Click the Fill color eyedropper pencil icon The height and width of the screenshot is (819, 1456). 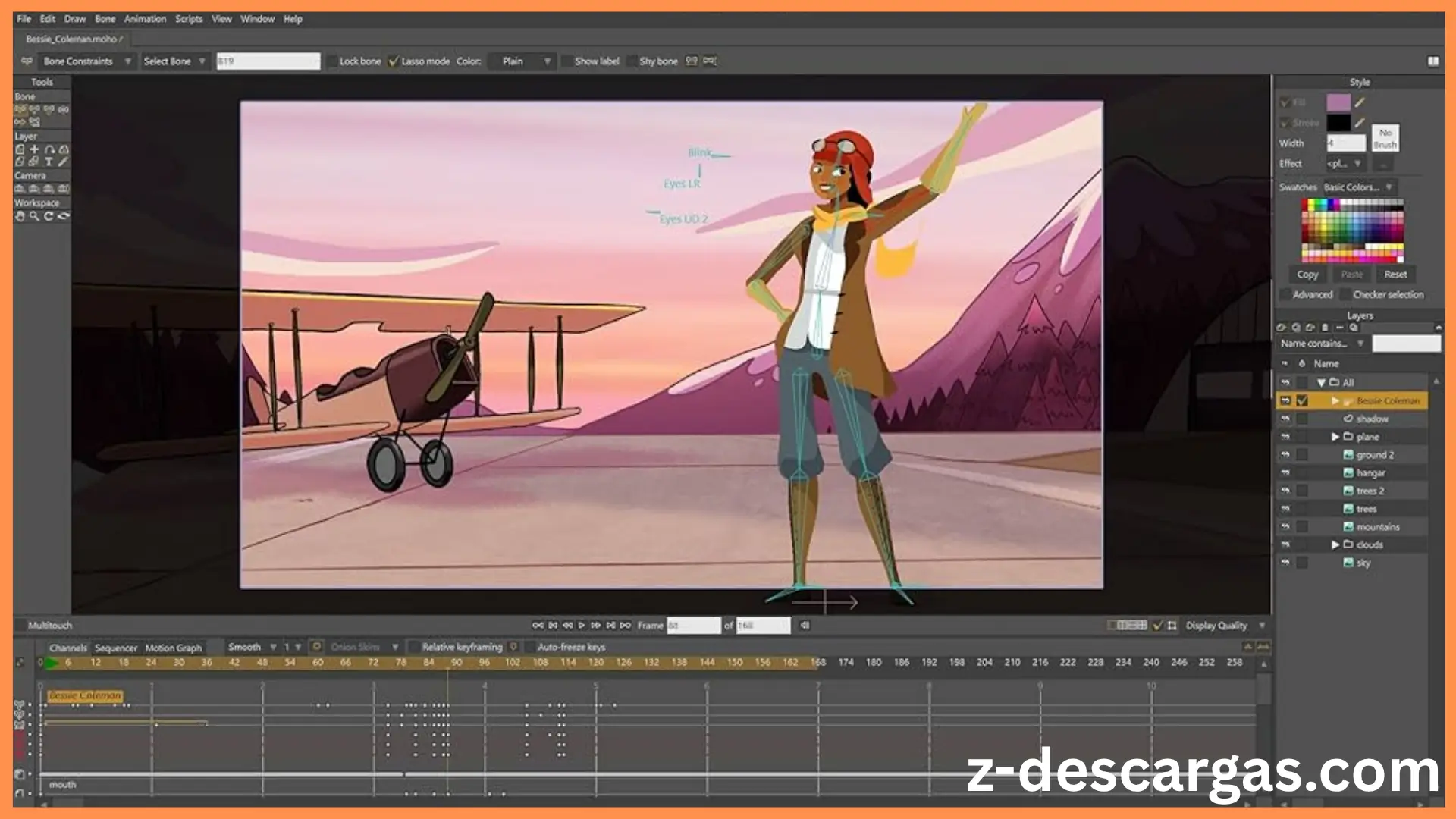tap(1360, 102)
